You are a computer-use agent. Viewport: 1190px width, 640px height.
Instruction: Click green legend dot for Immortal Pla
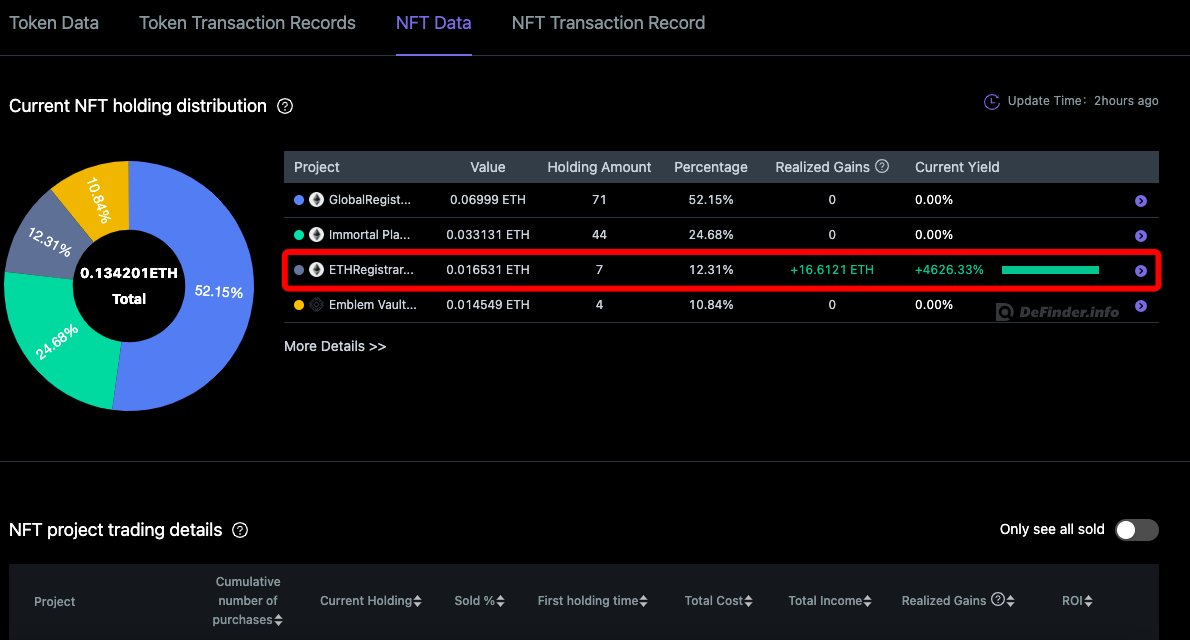(x=299, y=235)
